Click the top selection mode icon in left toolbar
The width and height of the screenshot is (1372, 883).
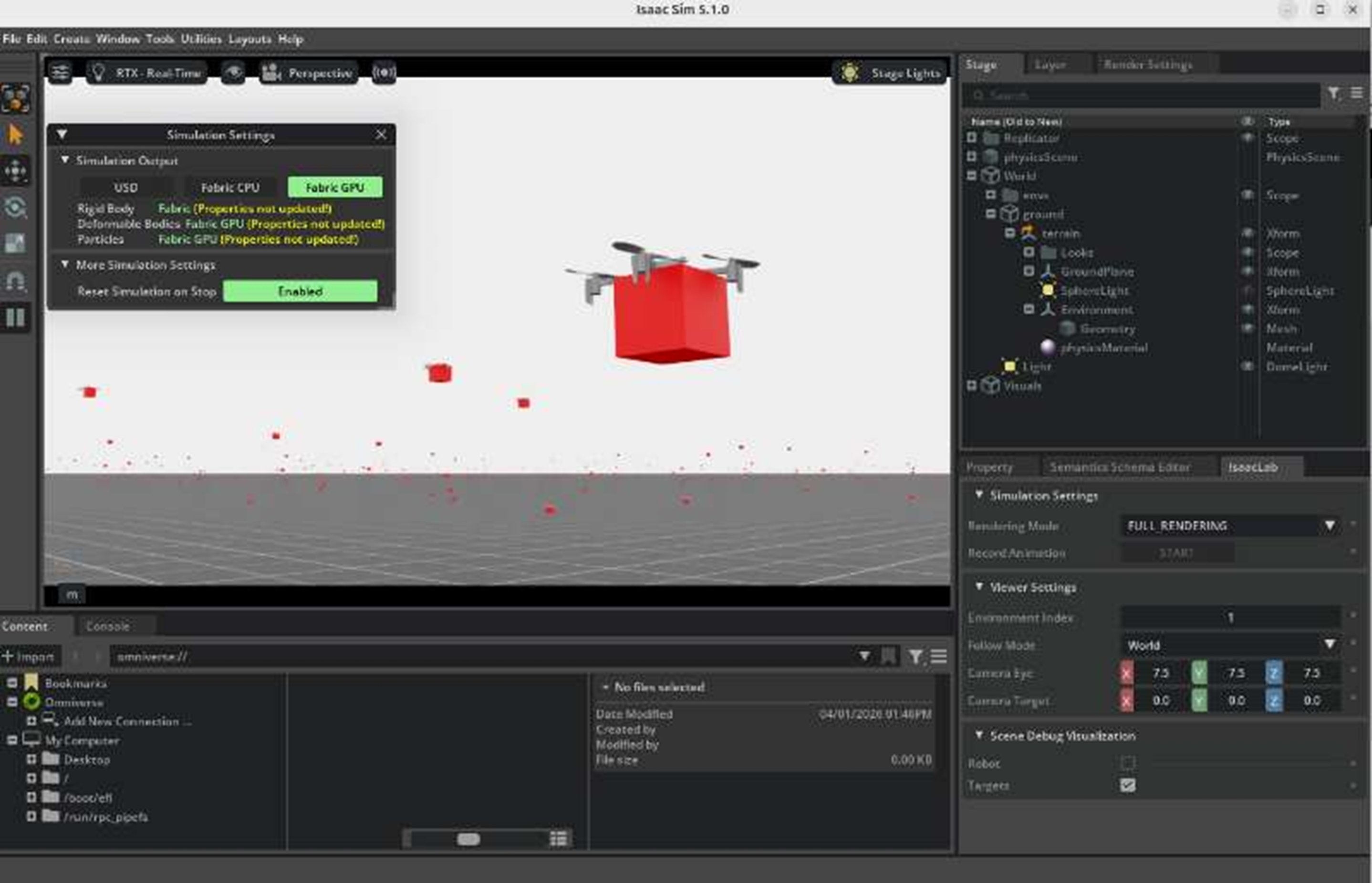tap(15, 98)
